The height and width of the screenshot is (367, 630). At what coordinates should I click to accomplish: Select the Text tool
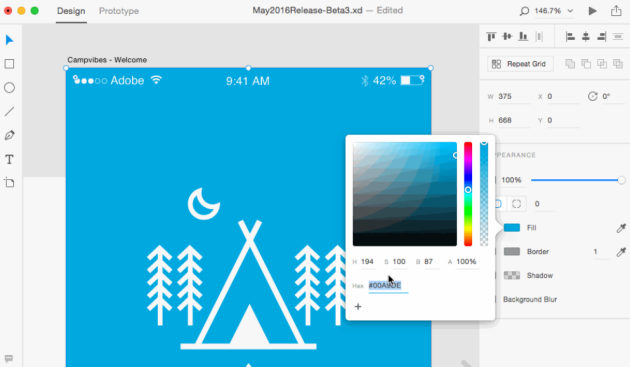click(x=9, y=160)
